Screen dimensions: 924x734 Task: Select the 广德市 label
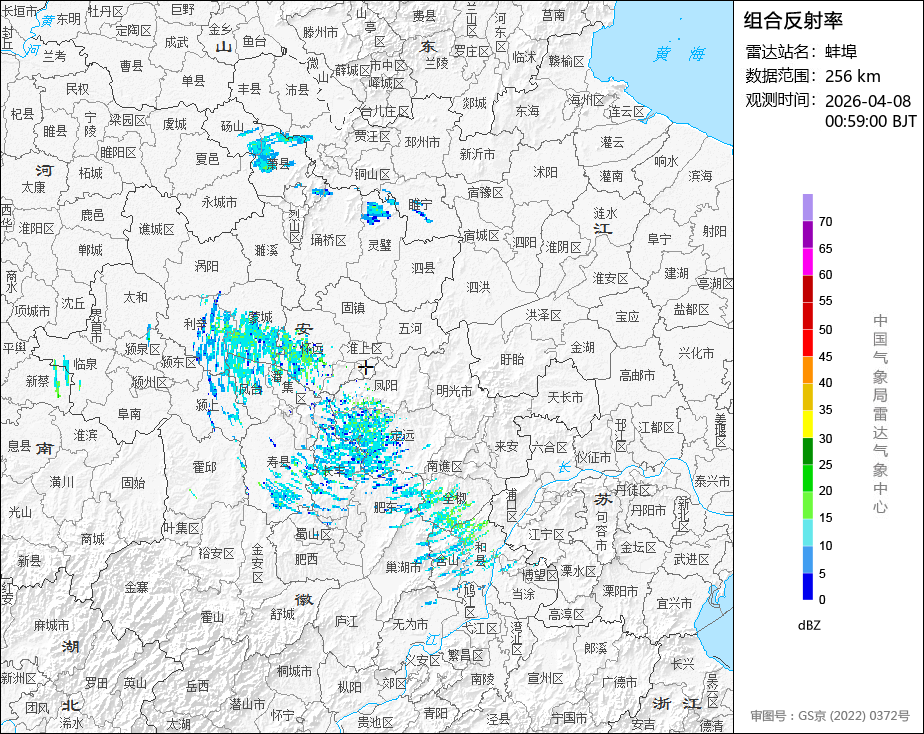click(619, 682)
